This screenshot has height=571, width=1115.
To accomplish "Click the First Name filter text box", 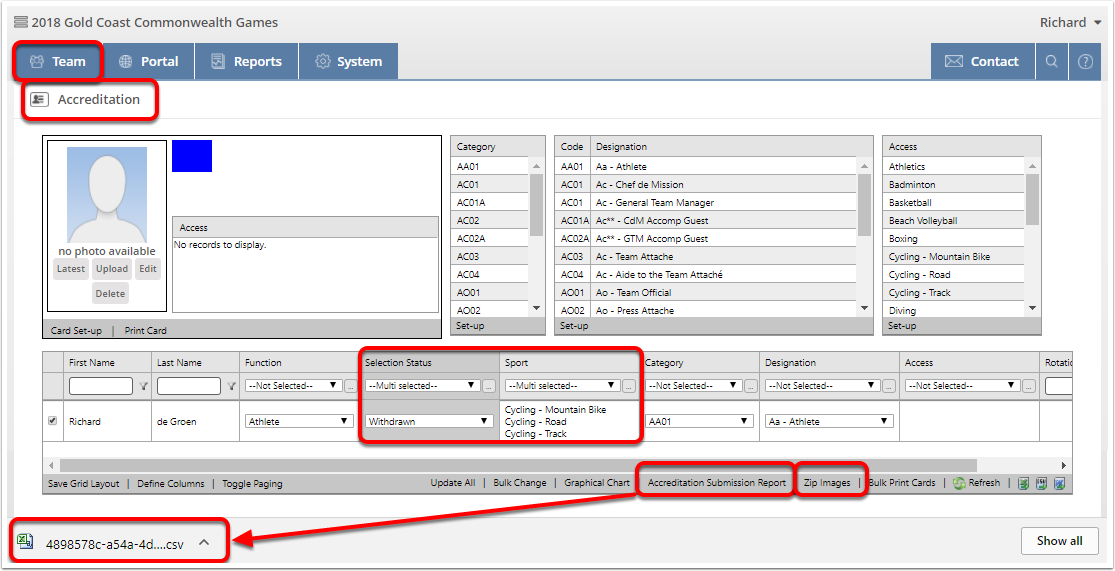I will (101, 386).
